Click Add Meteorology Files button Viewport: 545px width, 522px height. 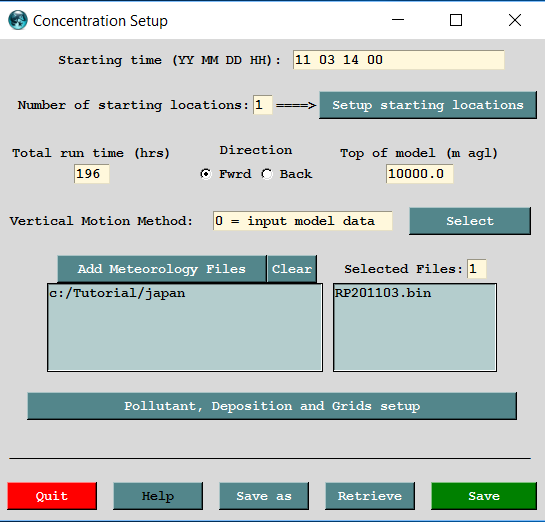[x=162, y=269]
